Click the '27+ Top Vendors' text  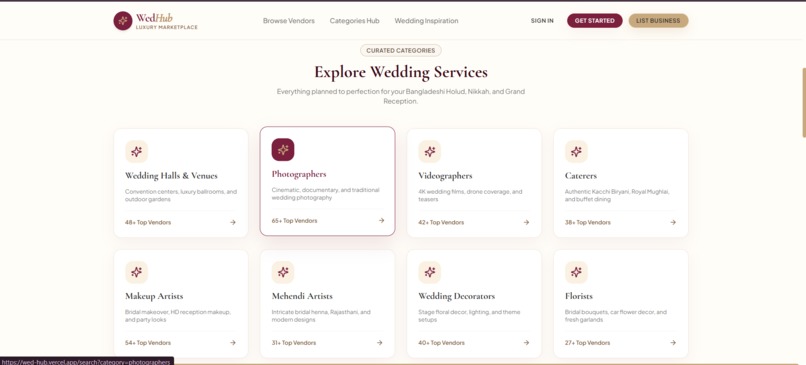click(x=588, y=343)
